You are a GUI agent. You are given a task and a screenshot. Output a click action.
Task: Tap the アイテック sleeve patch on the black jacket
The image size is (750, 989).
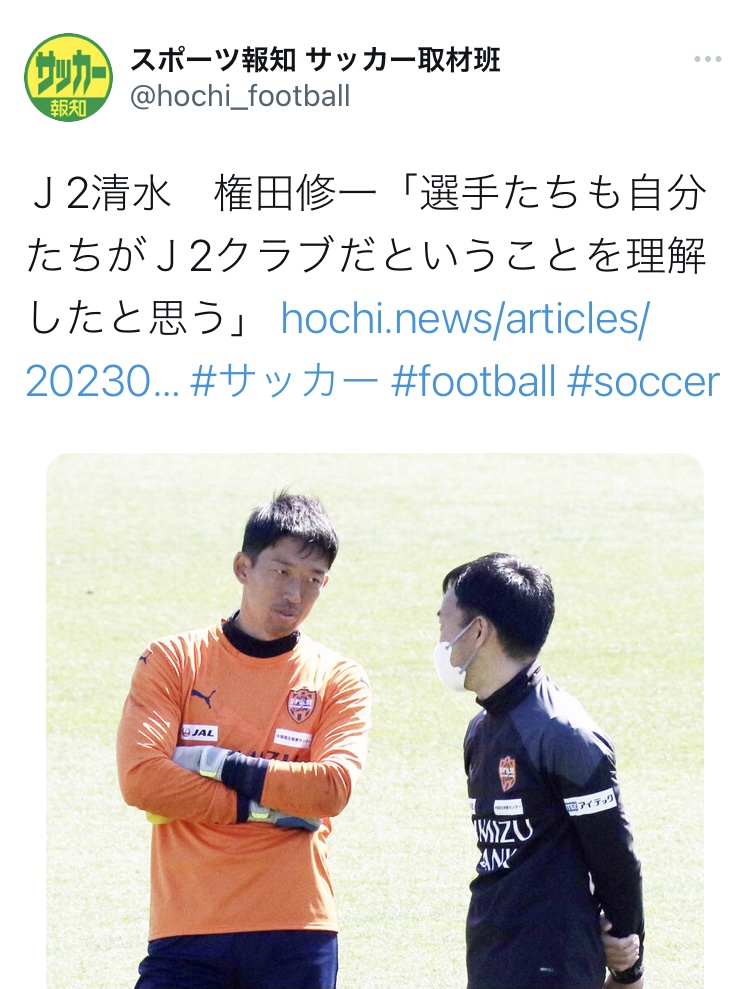pyautogui.click(x=590, y=802)
